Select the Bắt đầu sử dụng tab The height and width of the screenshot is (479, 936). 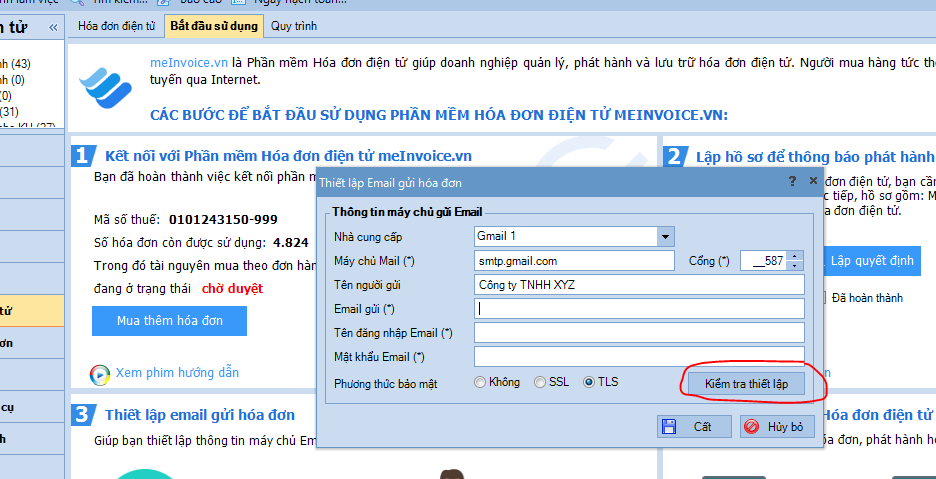coord(214,26)
